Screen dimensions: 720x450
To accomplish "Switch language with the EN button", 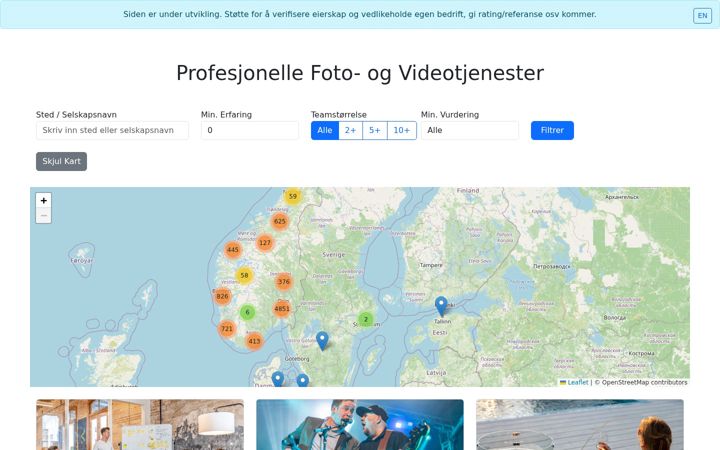I will [x=702, y=16].
